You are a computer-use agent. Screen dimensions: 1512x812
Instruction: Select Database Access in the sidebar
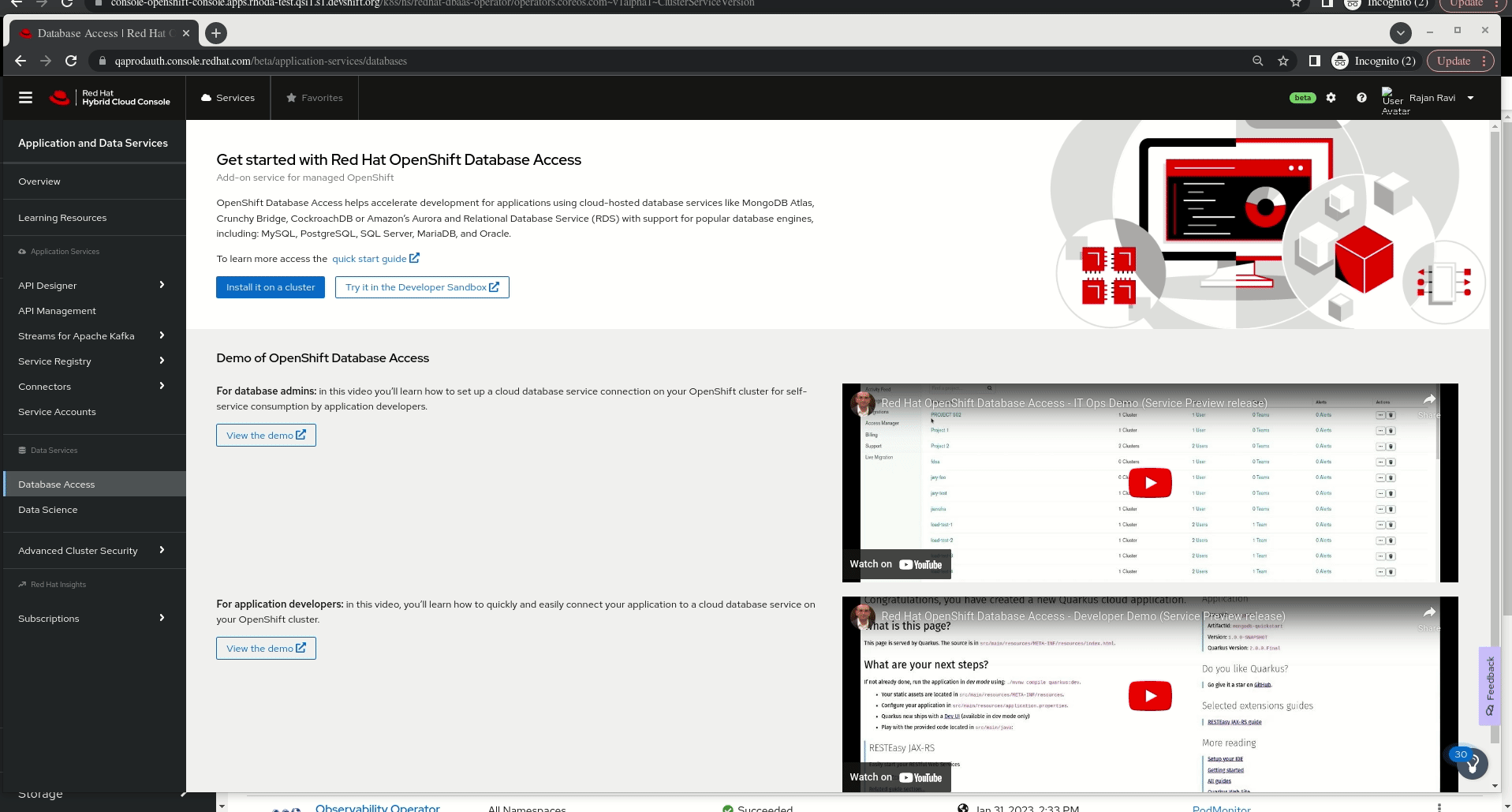tap(95, 485)
